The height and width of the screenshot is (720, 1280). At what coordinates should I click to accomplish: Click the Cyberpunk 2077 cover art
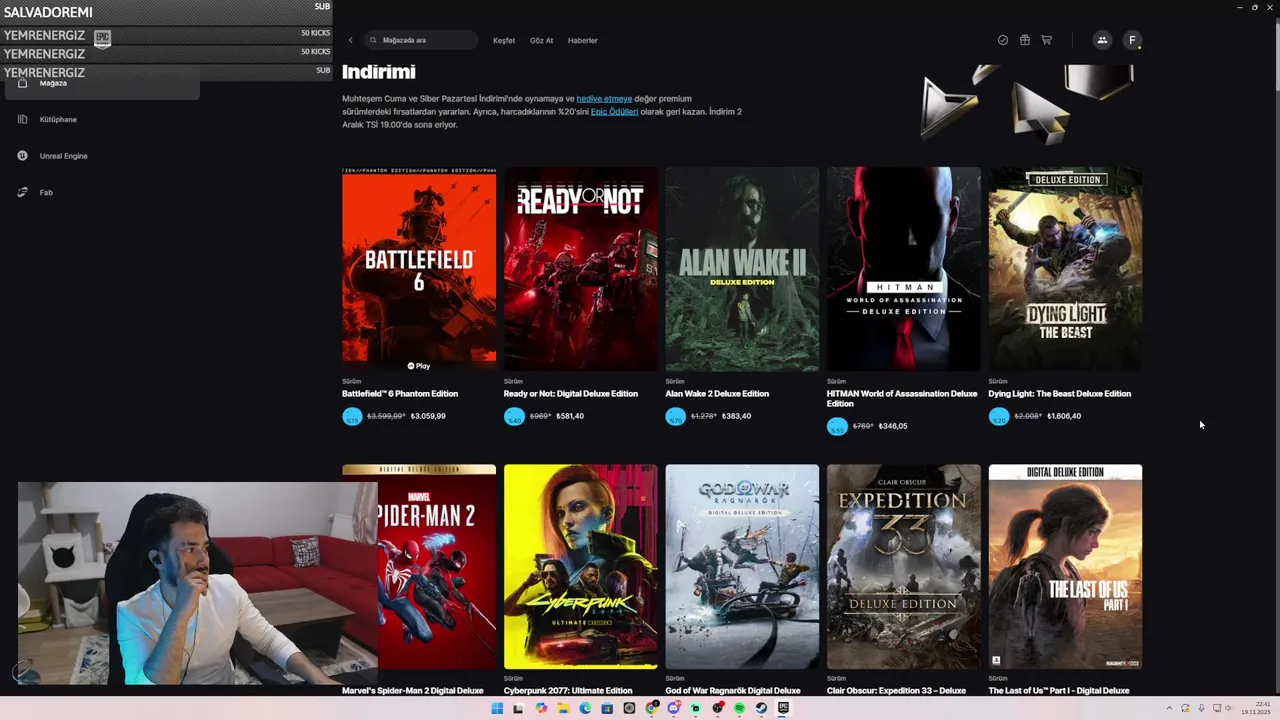click(581, 567)
